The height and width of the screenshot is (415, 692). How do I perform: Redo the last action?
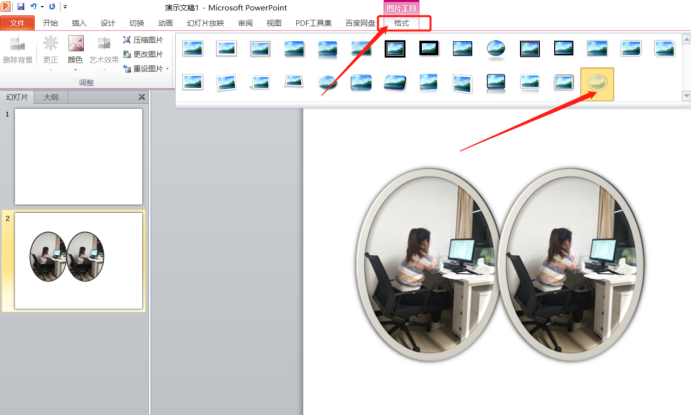(x=52, y=7)
